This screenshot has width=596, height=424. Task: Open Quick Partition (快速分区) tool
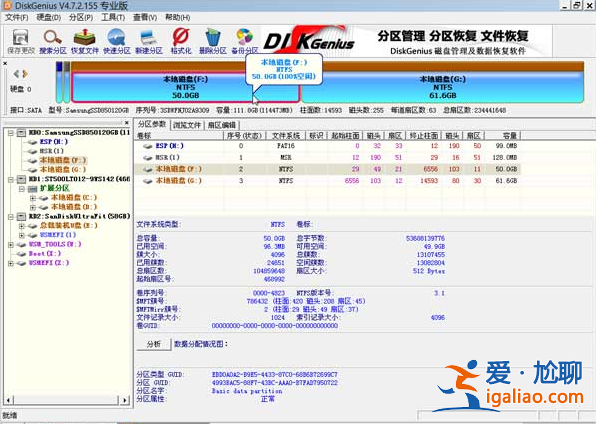click(116, 41)
